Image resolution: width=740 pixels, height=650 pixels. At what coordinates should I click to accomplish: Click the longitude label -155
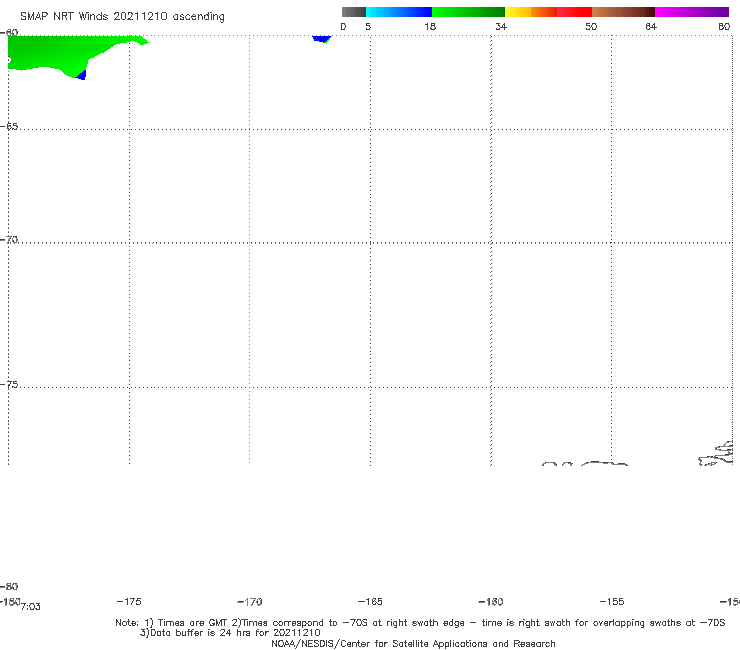[x=612, y=601]
